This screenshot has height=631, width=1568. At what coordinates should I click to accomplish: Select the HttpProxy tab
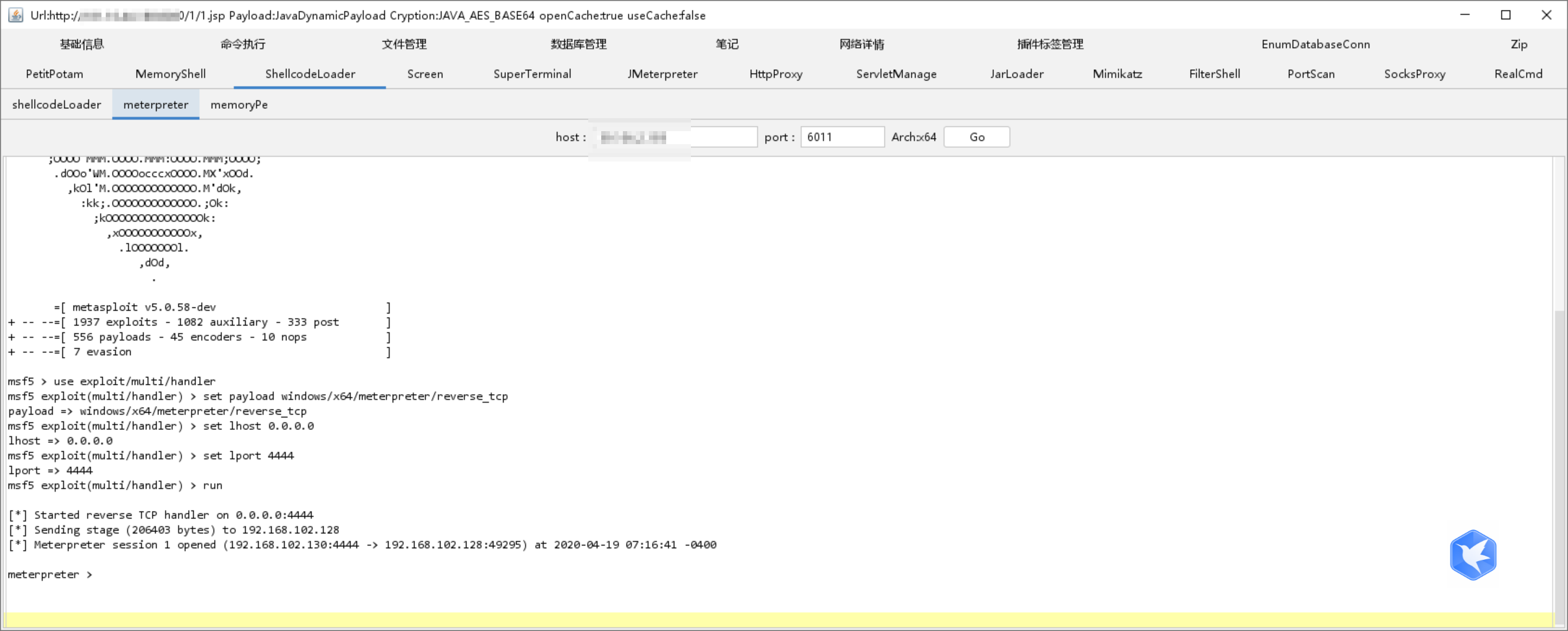(776, 74)
